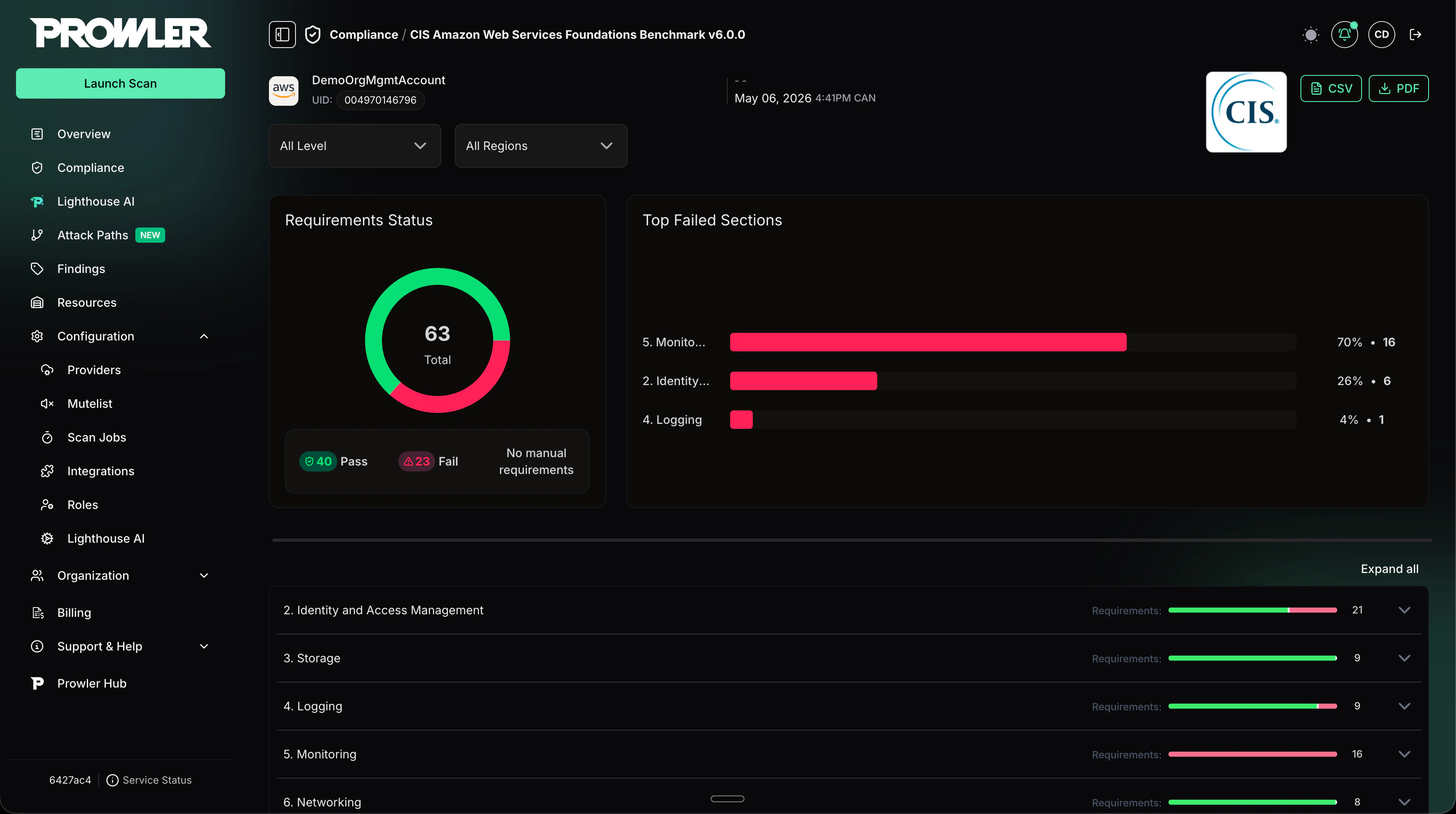Image resolution: width=1456 pixels, height=814 pixels.
Task: Click the CIS logo thumbnail
Action: point(1246,112)
